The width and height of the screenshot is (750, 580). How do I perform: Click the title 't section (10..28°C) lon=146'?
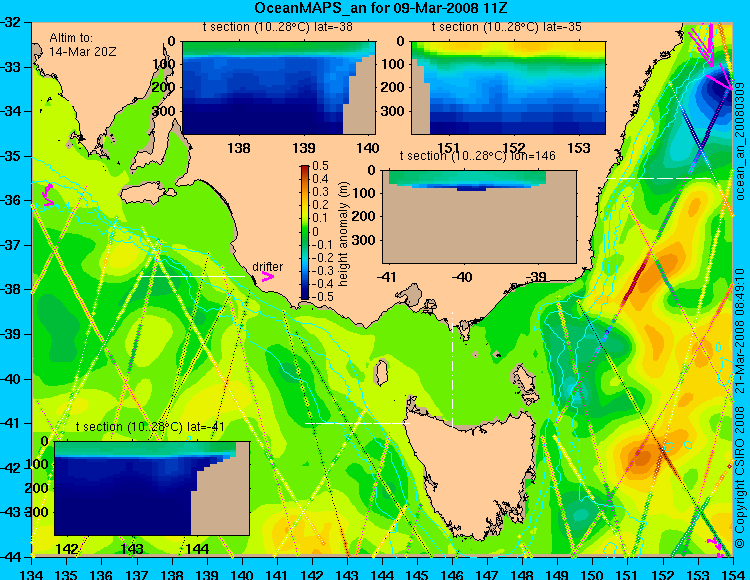tap(478, 156)
